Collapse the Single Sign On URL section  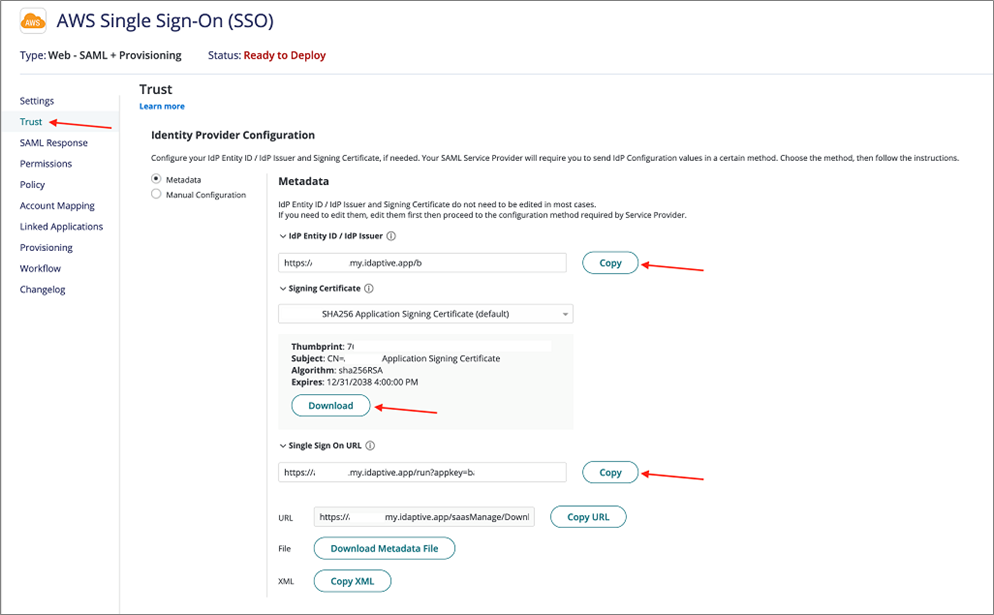tap(283, 446)
